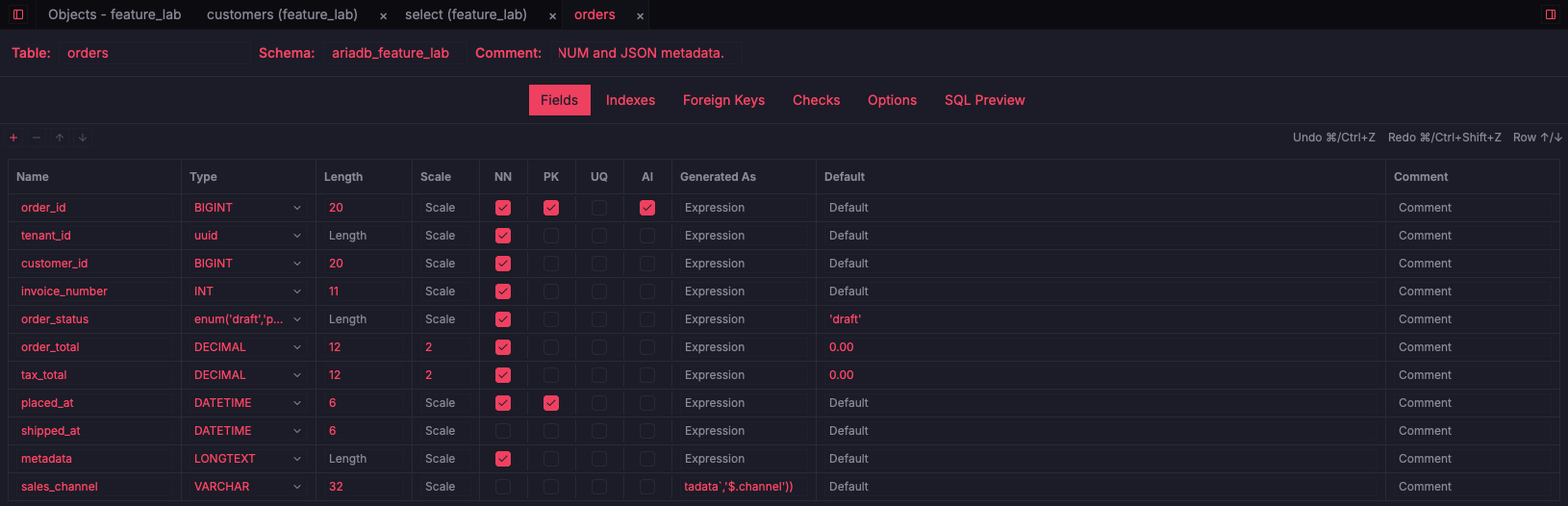
Task: Toggle the left sidebar panel icon
Action: pyautogui.click(x=18, y=14)
